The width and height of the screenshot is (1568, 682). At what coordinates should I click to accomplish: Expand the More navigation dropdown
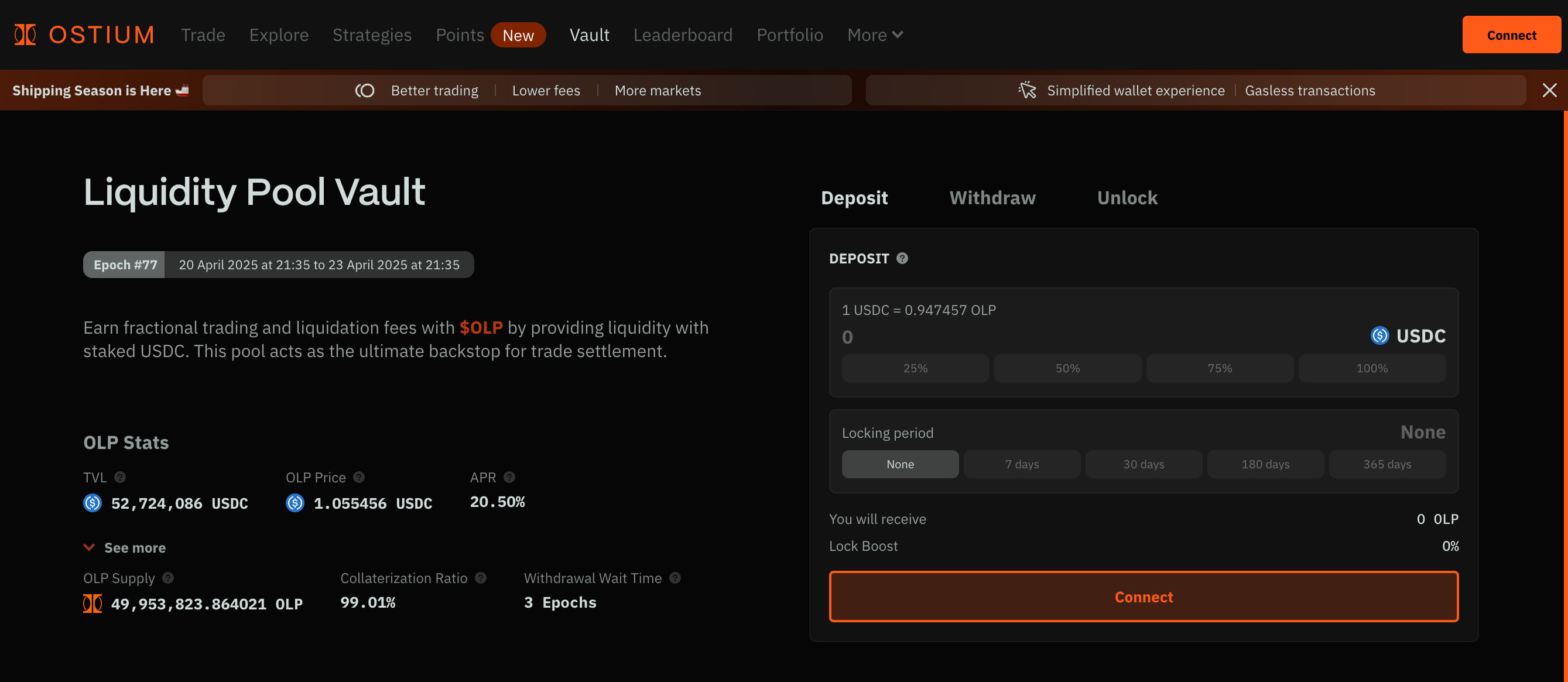875,35
